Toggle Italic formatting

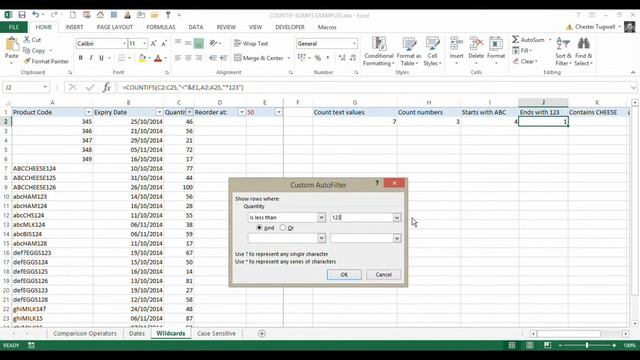[91, 58]
